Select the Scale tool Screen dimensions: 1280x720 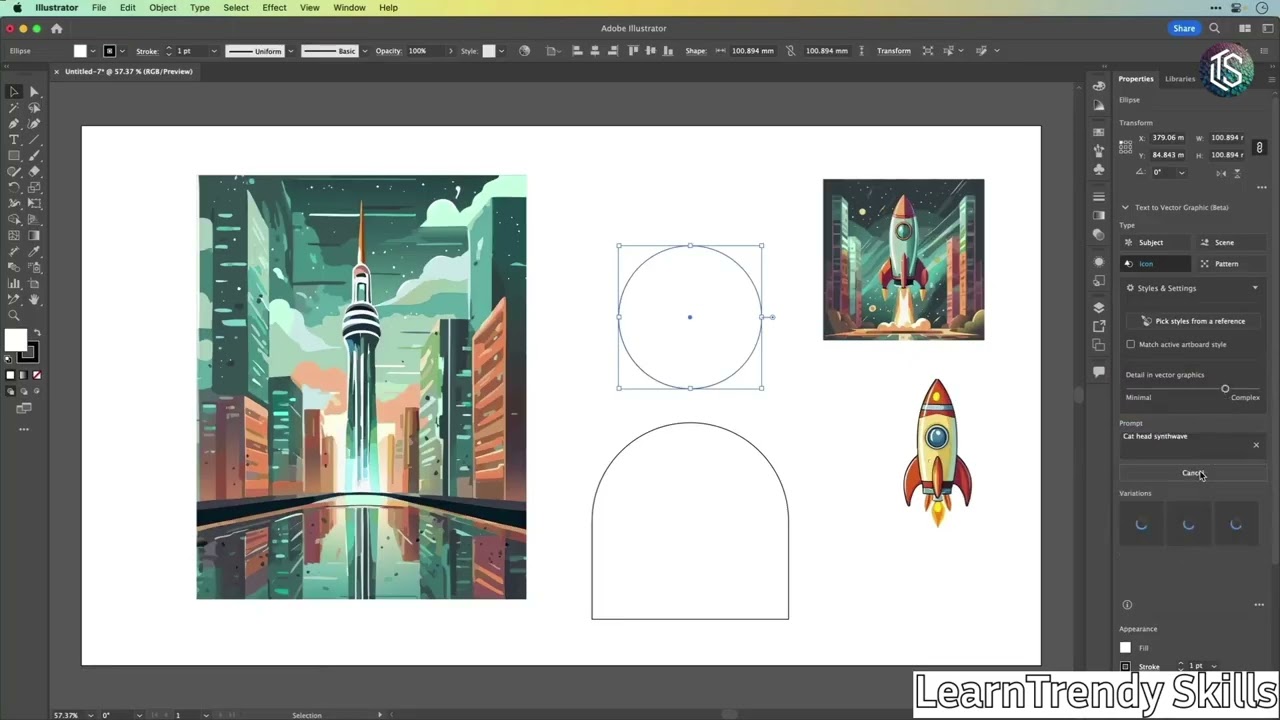[x=34, y=187]
